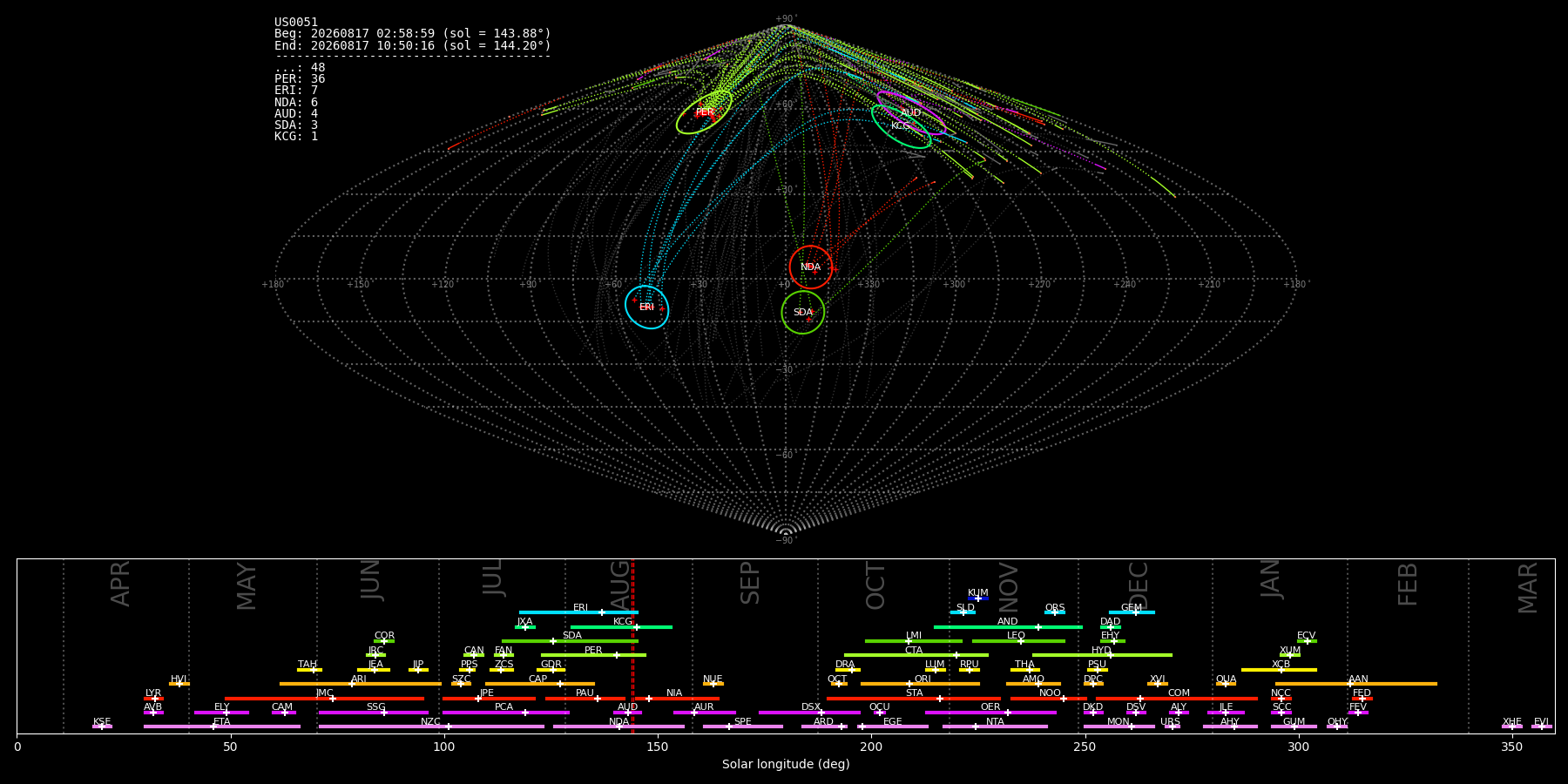Screen dimensions: 1568x784
Task: Click the PER radiant ellipse label
Action: pyautogui.click(x=705, y=112)
